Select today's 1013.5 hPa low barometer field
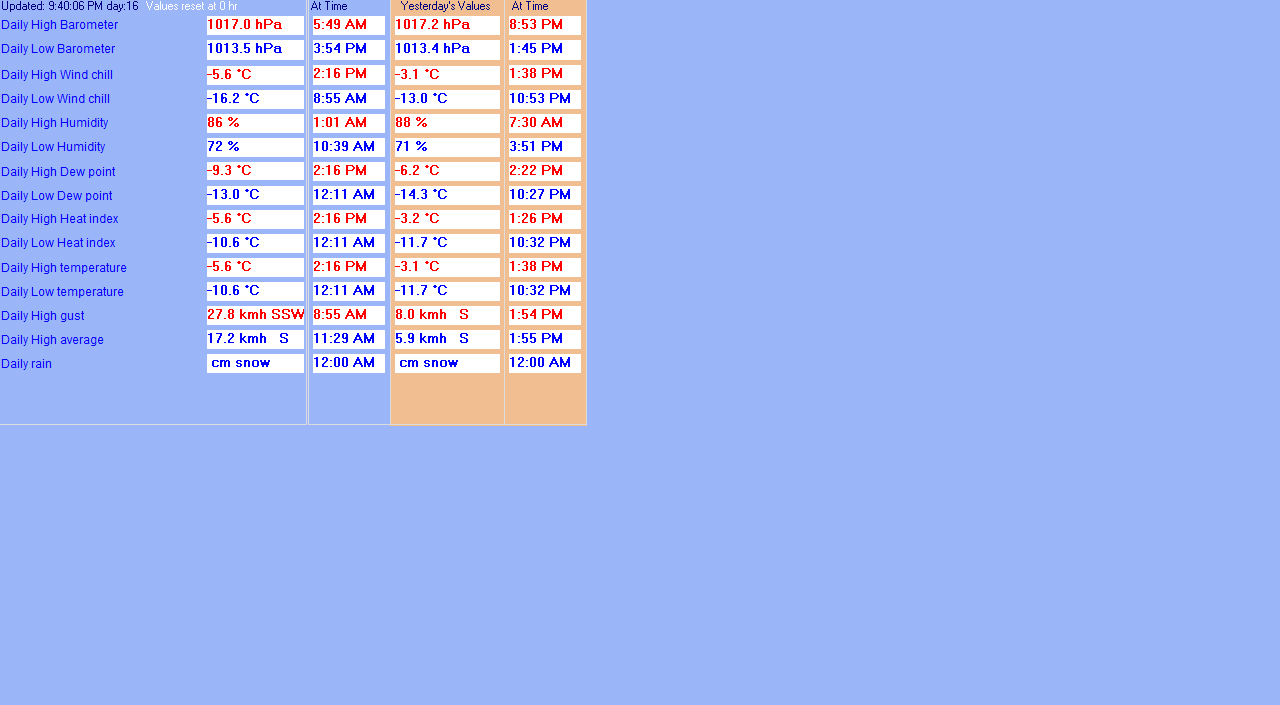 (255, 49)
